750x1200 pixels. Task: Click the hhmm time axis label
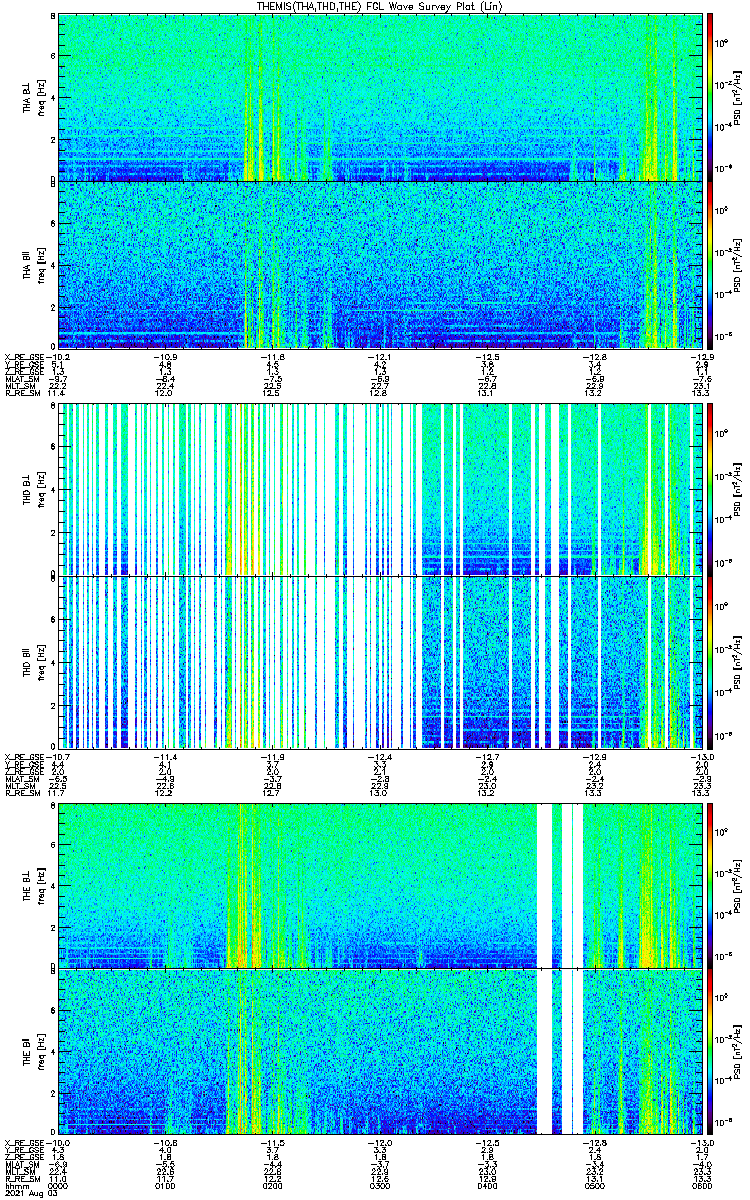point(15,1186)
